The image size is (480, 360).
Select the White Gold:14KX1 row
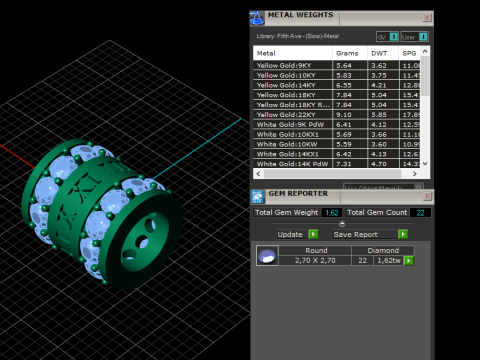click(336, 154)
